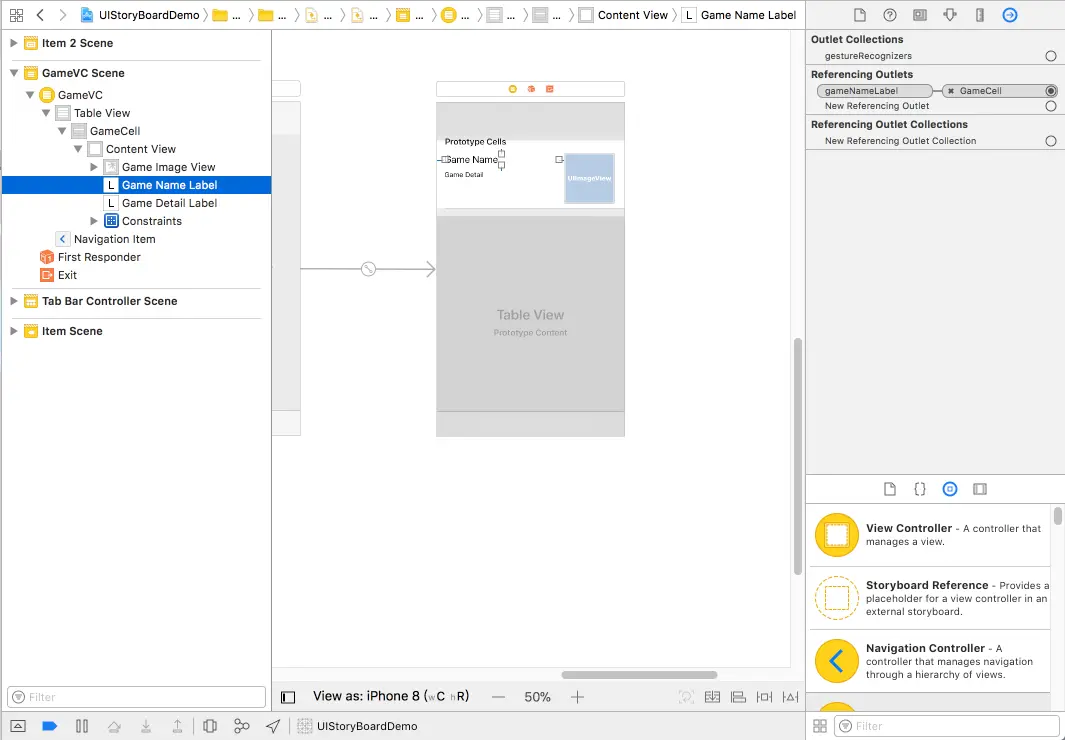Collapse the GameVC Scene disclosure triangle
The image size is (1065, 740).
(14, 73)
